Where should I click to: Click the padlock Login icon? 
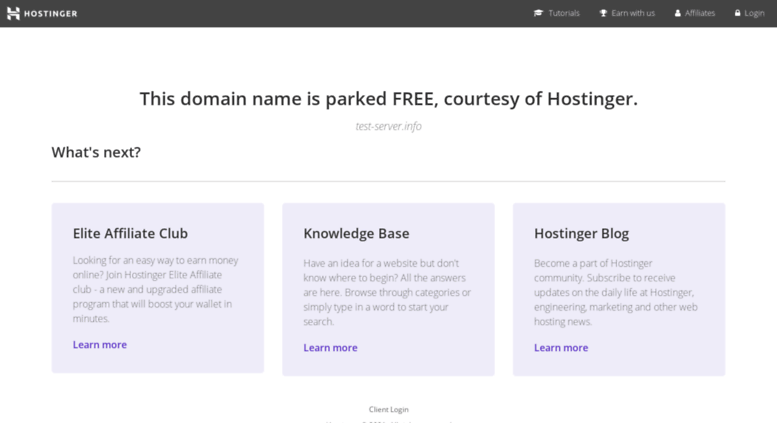(x=737, y=13)
